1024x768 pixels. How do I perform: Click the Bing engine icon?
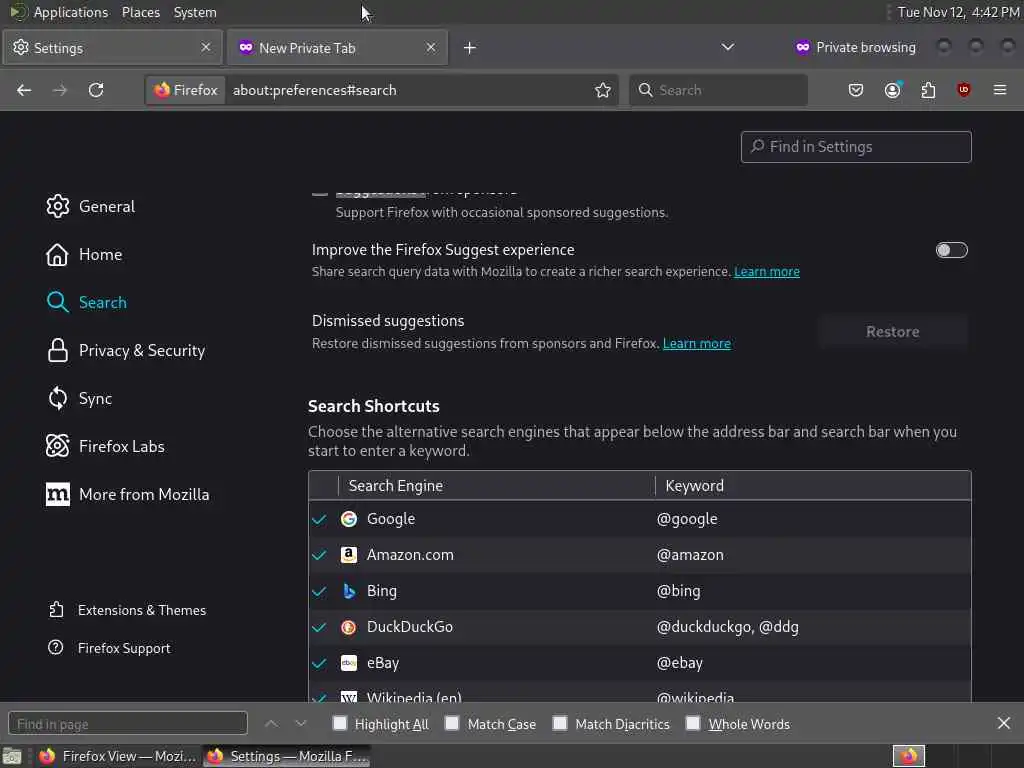[349, 591]
